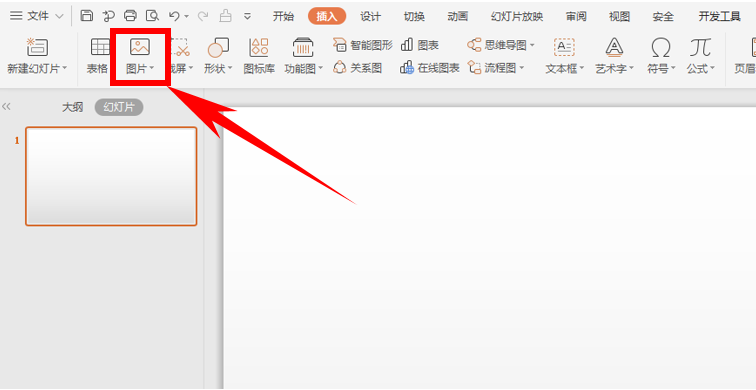
Task: Go to the 幻灯片放映 tab
Action: [517, 16]
